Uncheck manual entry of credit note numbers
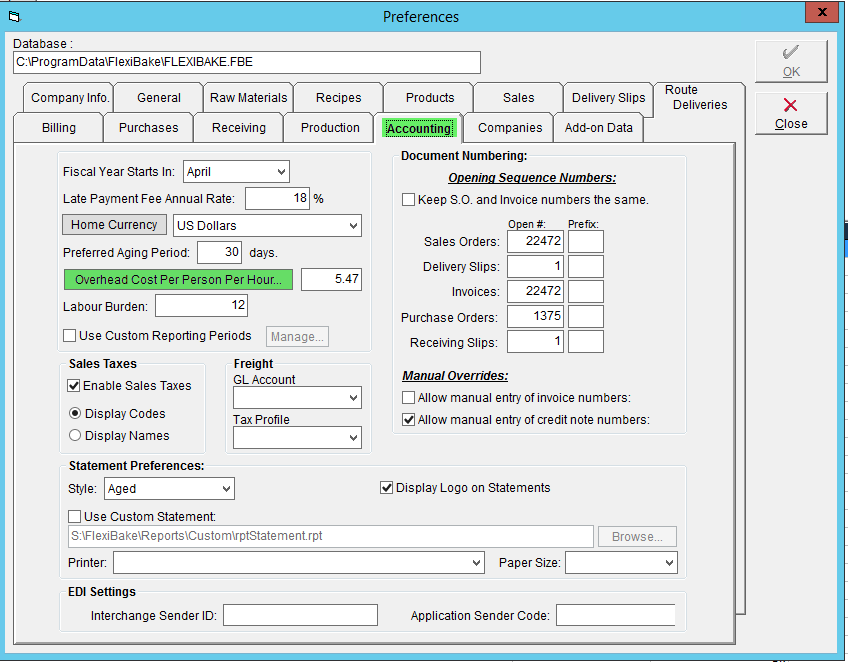 pos(408,420)
